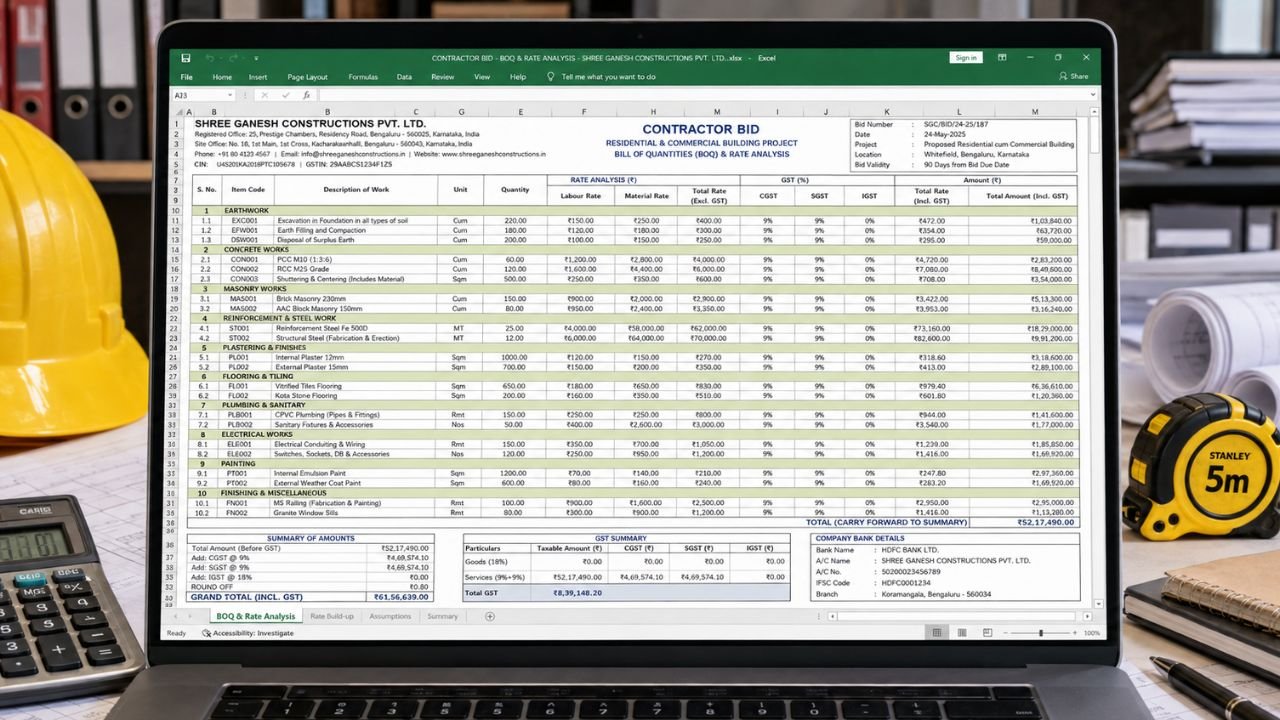Switch to the Summary sheet tab
Screen dimensions: 1280x720
(442, 616)
